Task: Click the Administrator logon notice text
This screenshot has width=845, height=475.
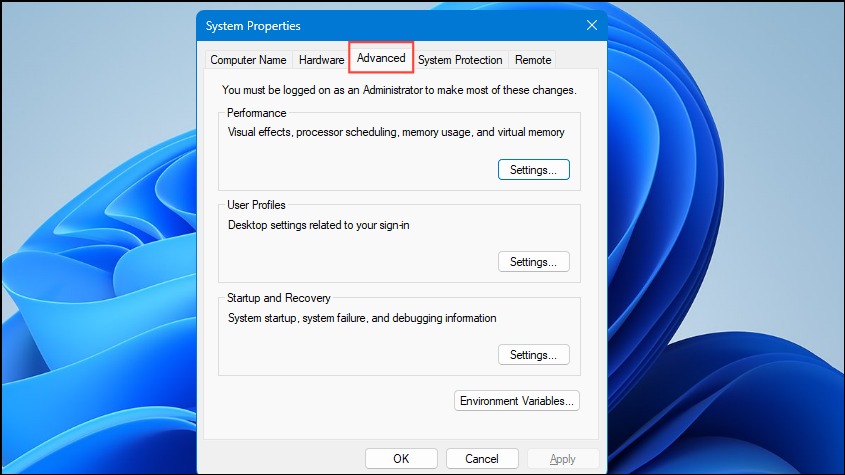Action: point(399,90)
